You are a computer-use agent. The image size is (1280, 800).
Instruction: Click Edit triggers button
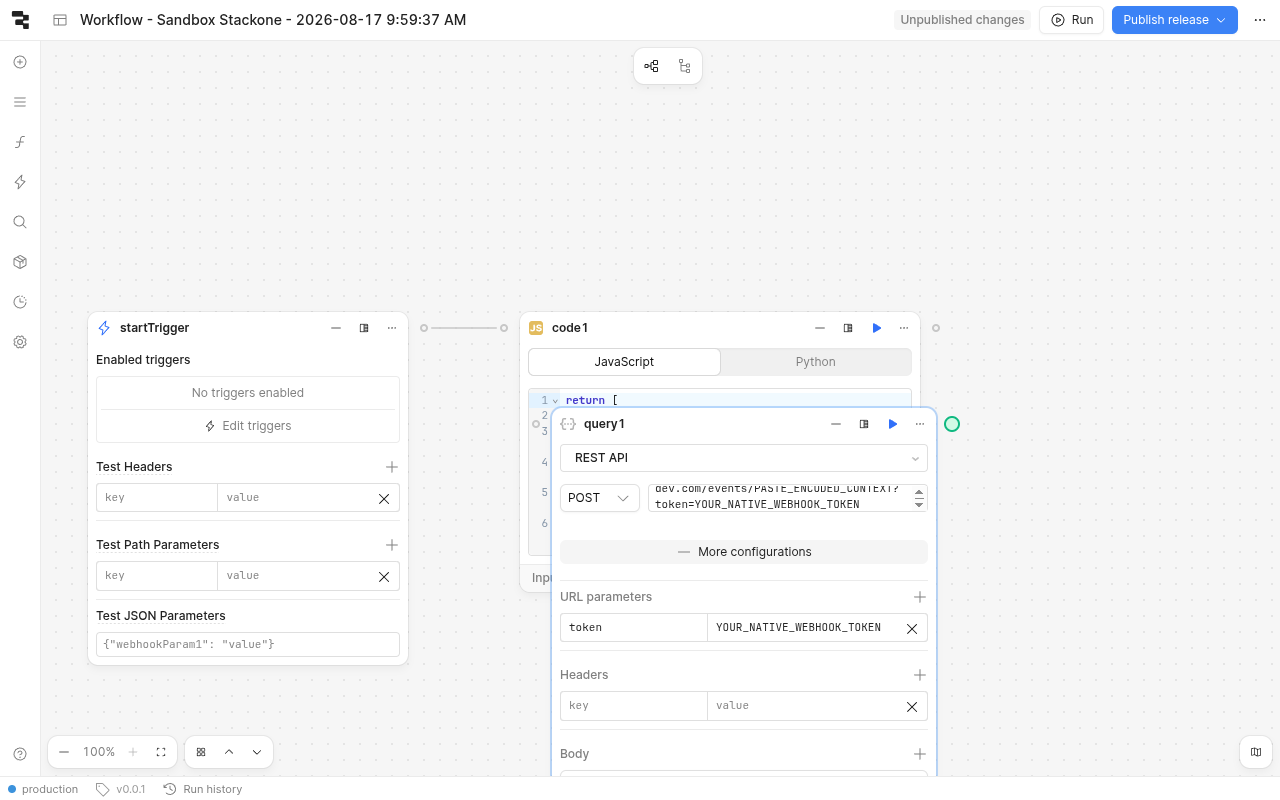248,426
